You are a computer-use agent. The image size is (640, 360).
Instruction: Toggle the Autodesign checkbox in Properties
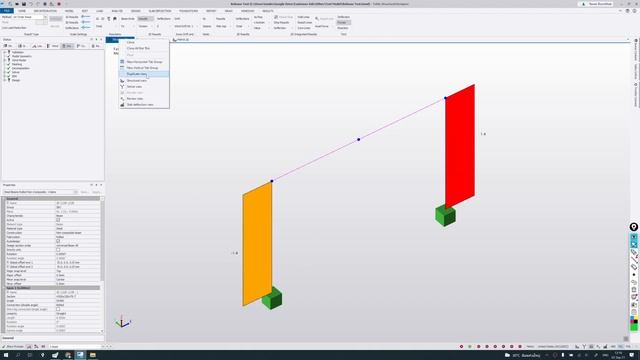[58, 241]
